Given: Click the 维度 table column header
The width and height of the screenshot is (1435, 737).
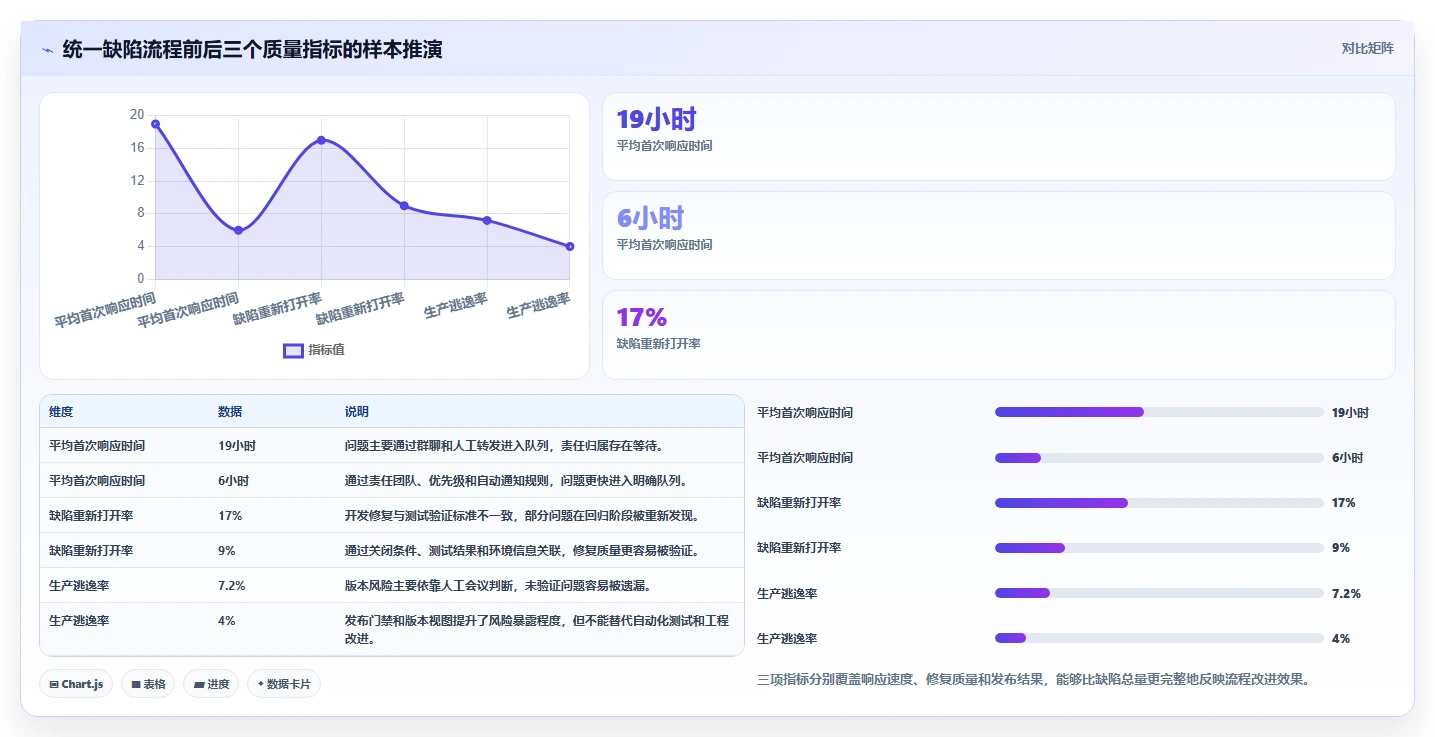Looking at the screenshot, I should point(61,412).
